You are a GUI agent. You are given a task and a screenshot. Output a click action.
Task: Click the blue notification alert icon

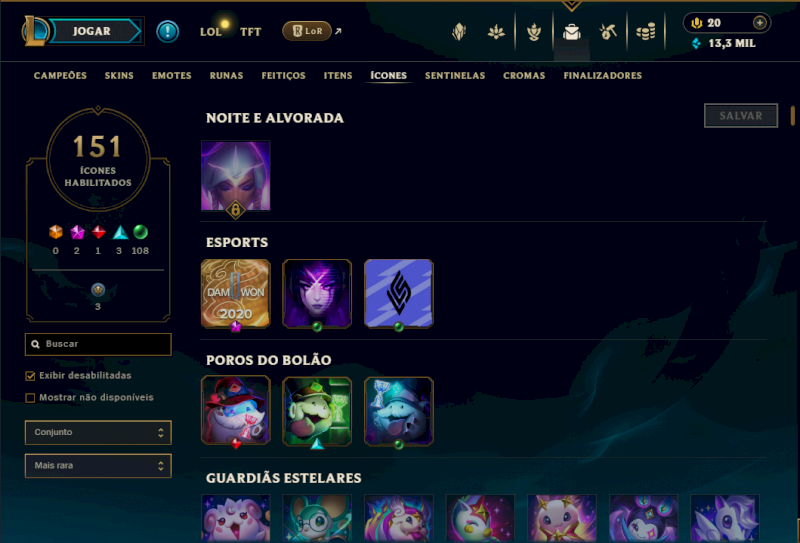(x=167, y=32)
